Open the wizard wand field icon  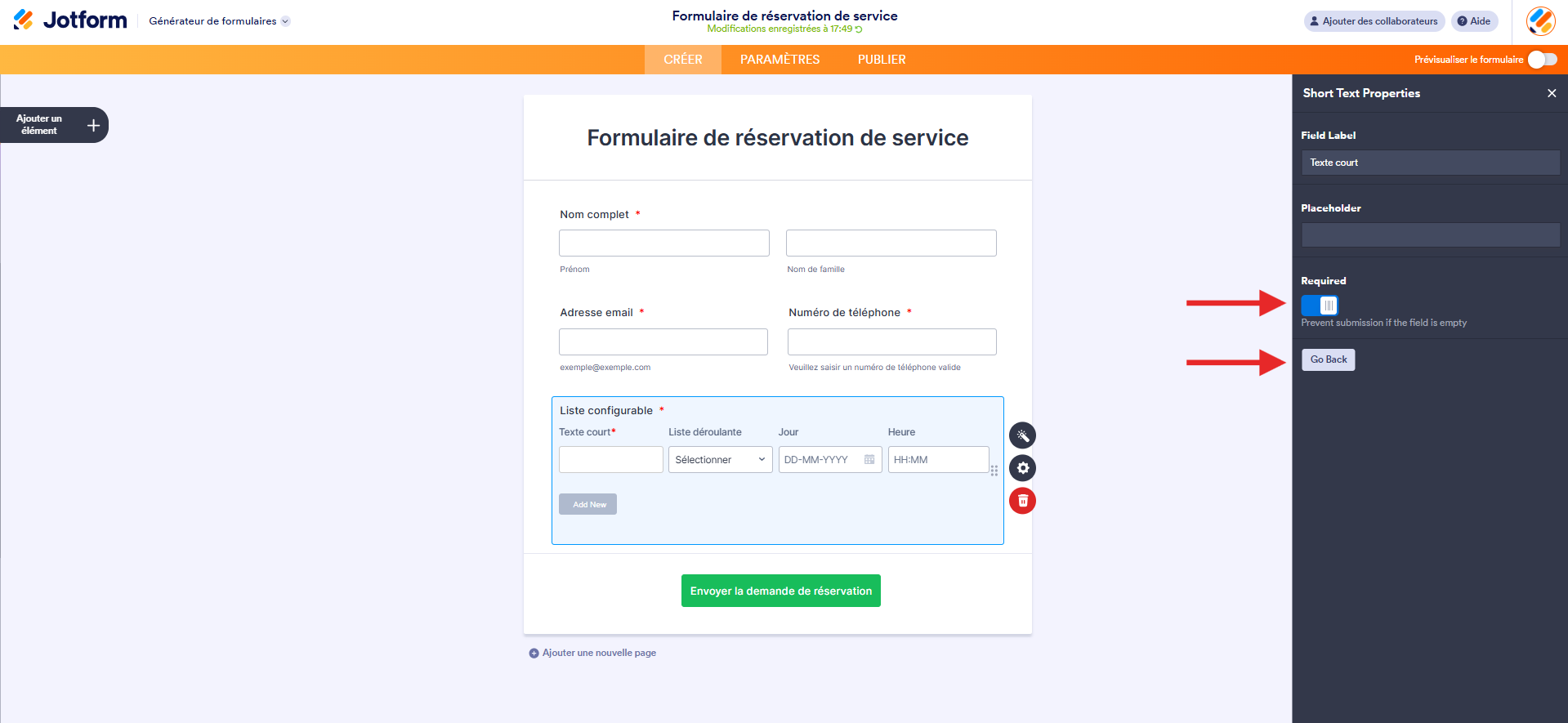click(1022, 435)
